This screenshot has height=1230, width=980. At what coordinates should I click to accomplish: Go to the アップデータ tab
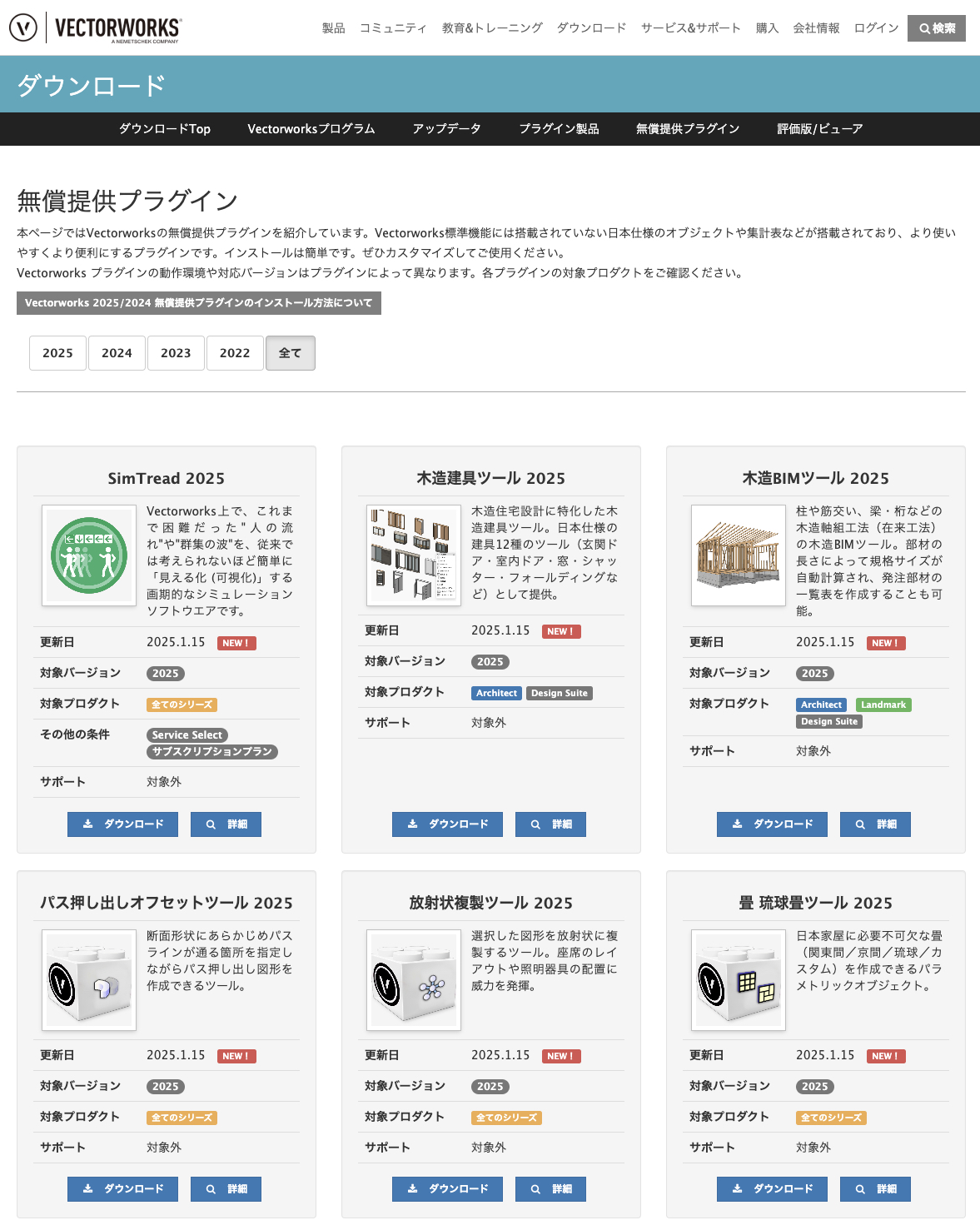447,129
